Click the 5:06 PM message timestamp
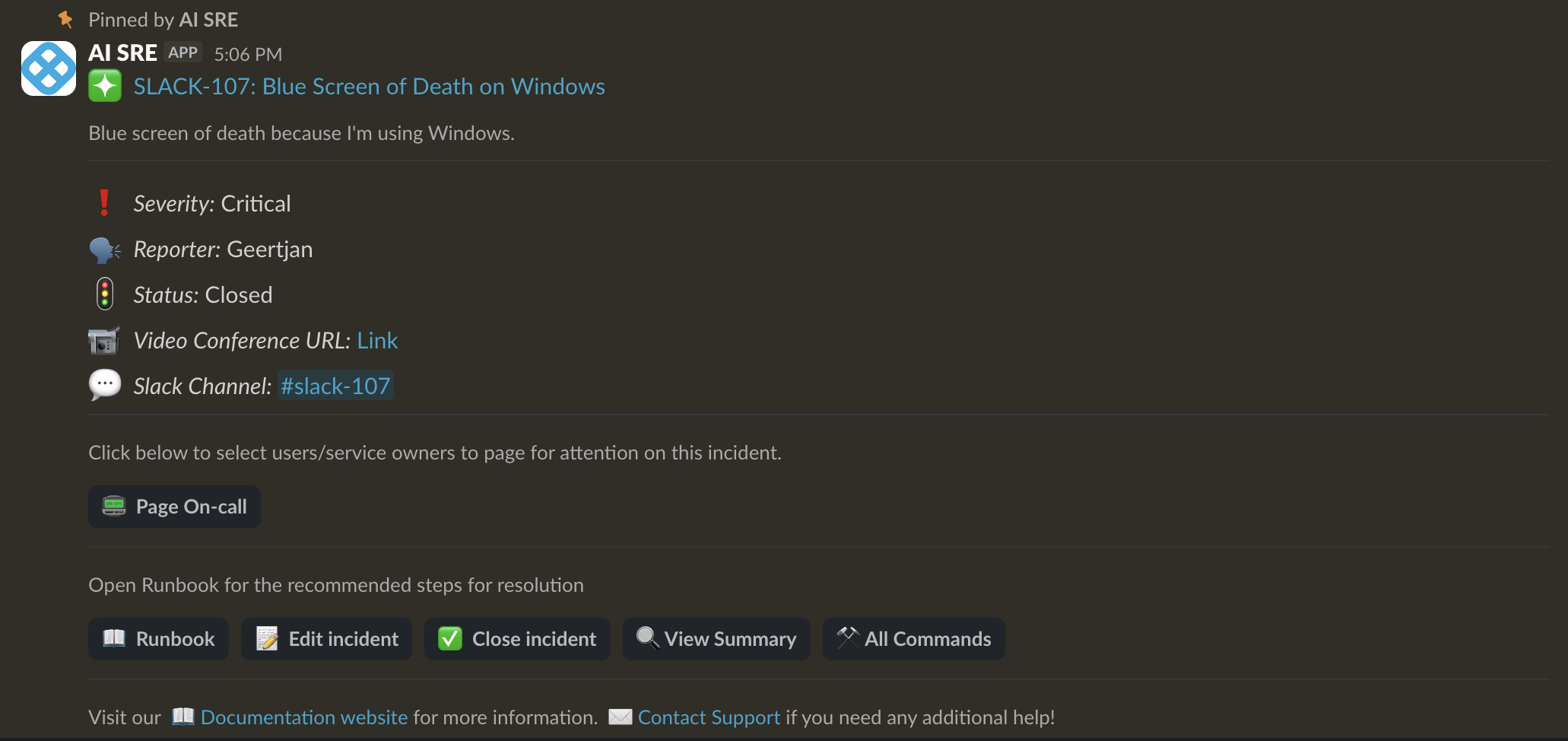Image resolution: width=1568 pixels, height=741 pixels. tap(248, 55)
